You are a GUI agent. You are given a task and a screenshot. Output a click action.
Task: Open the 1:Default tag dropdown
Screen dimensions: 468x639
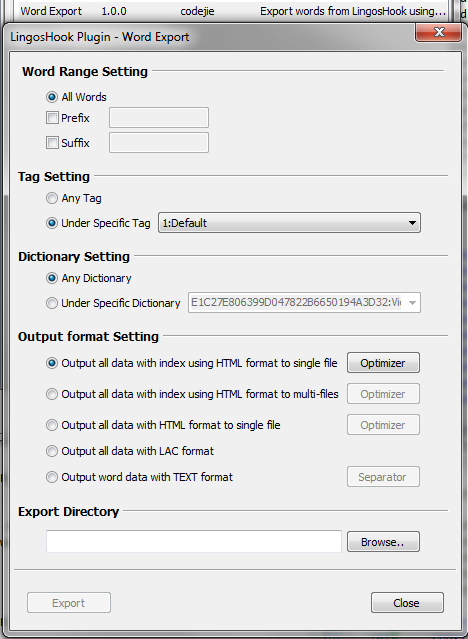[289, 223]
